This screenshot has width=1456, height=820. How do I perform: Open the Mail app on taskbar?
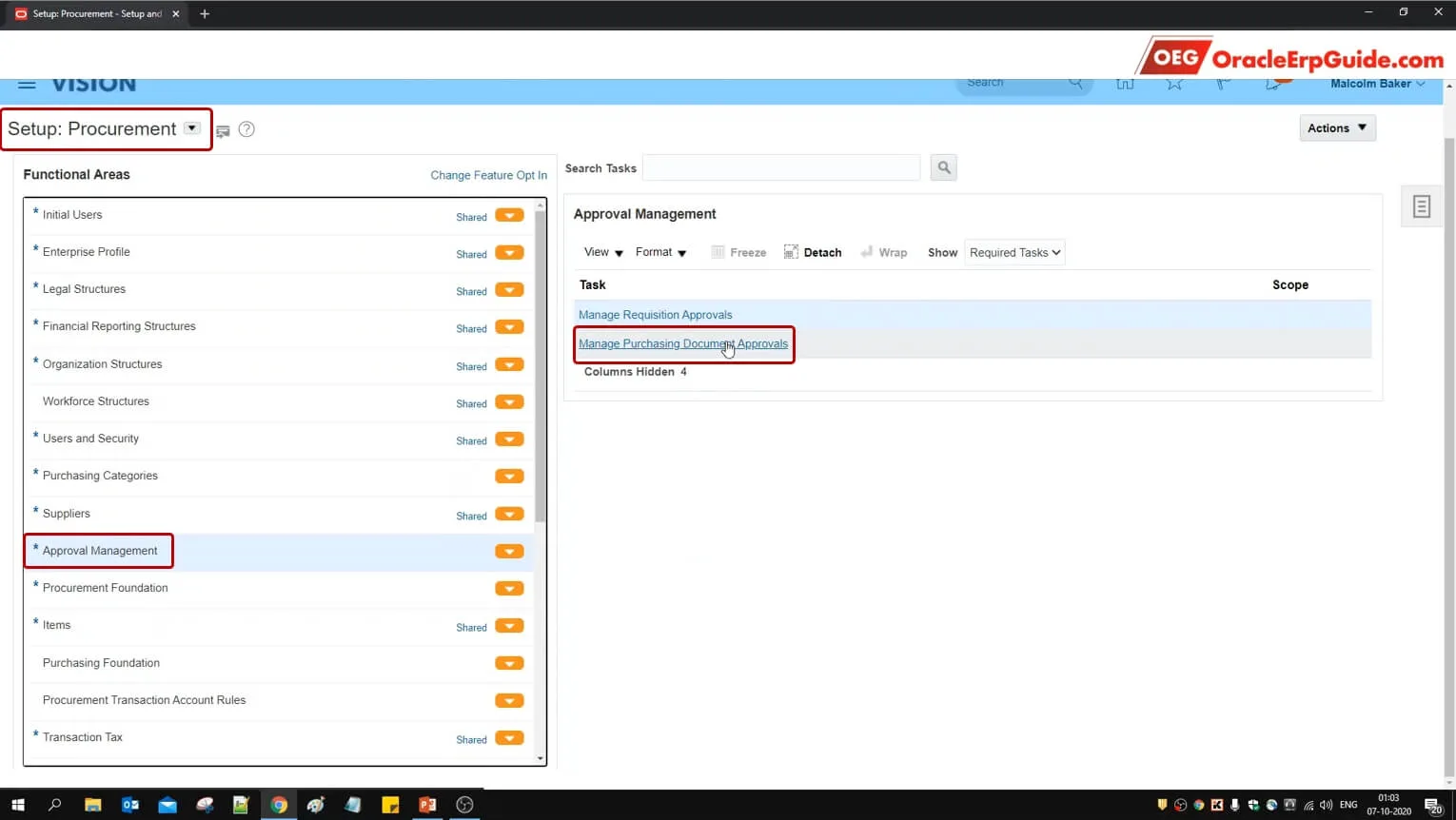[167, 805]
